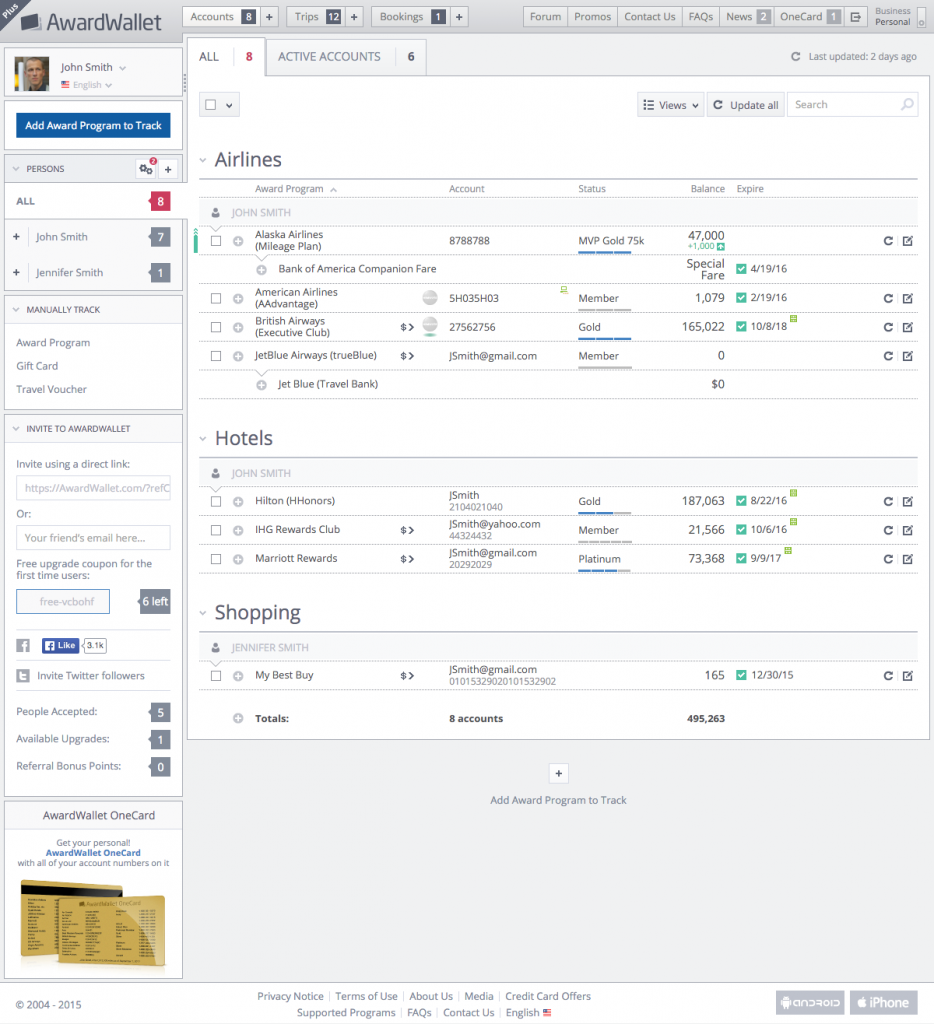Open the Facebook icon in invite panel
934x1024 pixels.
pyautogui.click(x=23, y=646)
